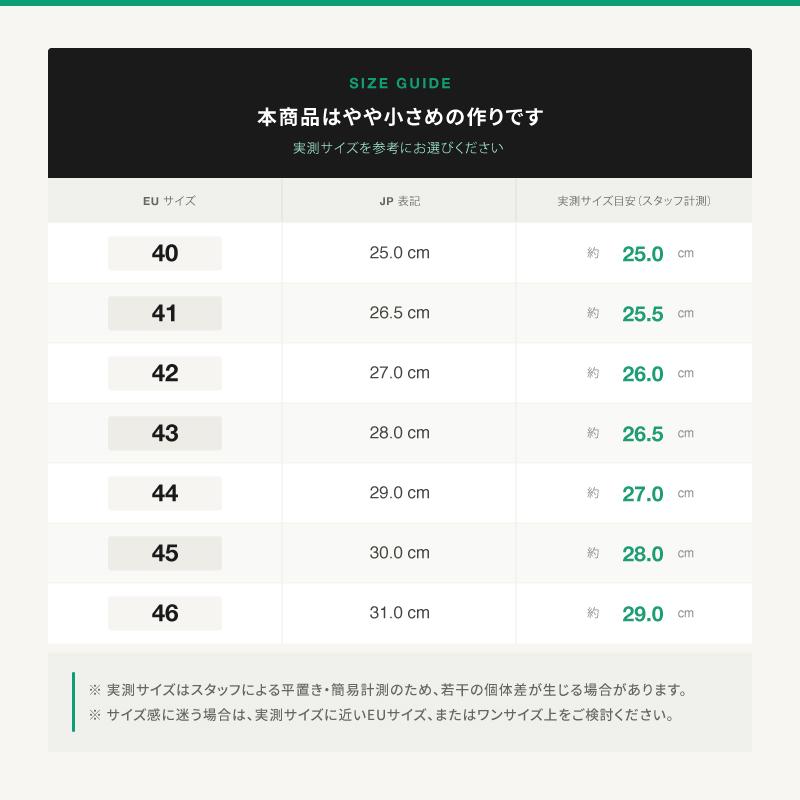Click the SIZE GUIDE heading text
Image resolution: width=800 pixels, height=800 pixels.
tap(400, 83)
